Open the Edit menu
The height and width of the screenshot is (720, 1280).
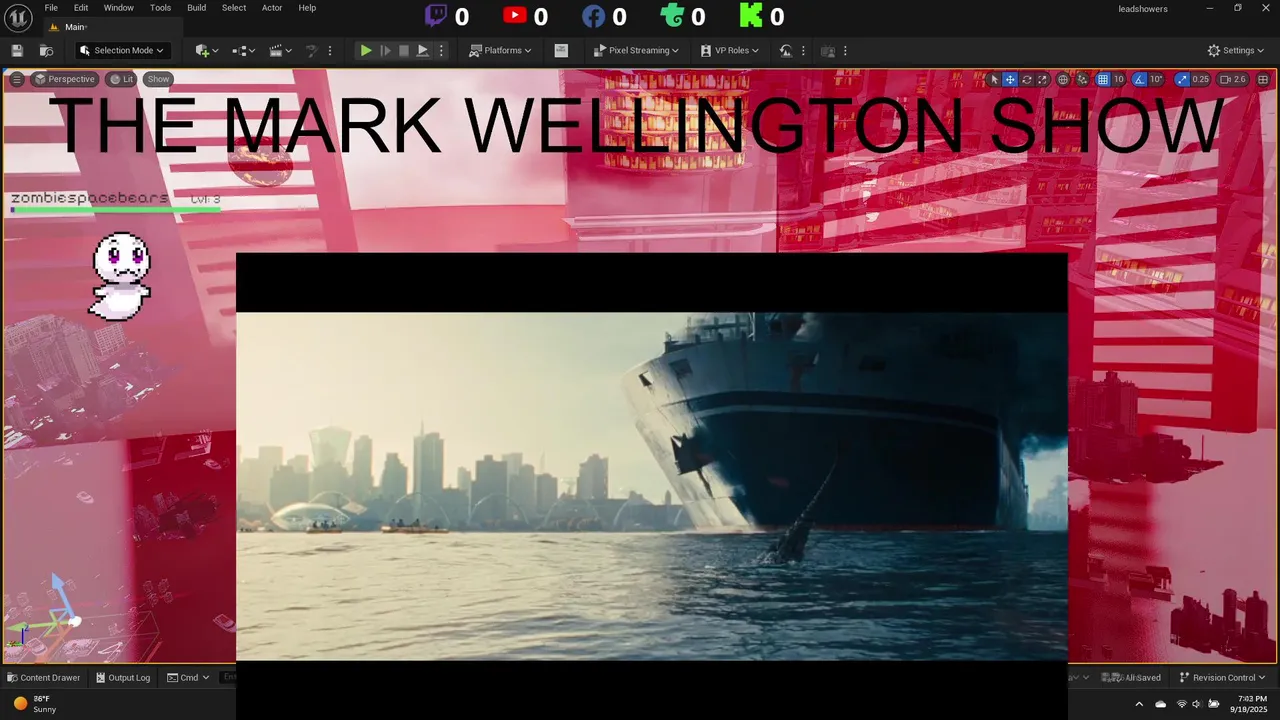(x=81, y=8)
